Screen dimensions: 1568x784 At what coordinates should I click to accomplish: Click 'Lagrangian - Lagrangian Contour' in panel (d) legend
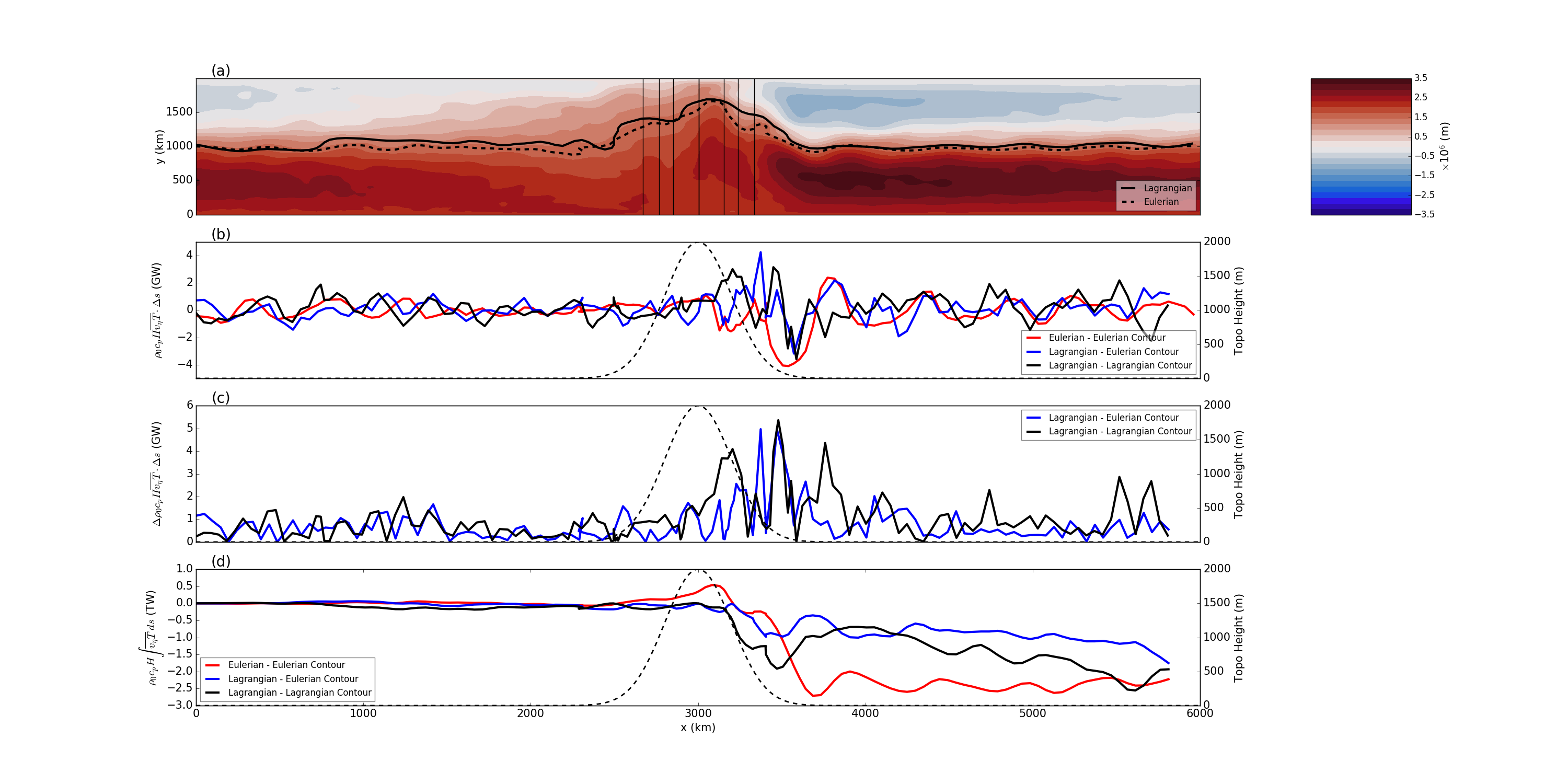pos(299,693)
